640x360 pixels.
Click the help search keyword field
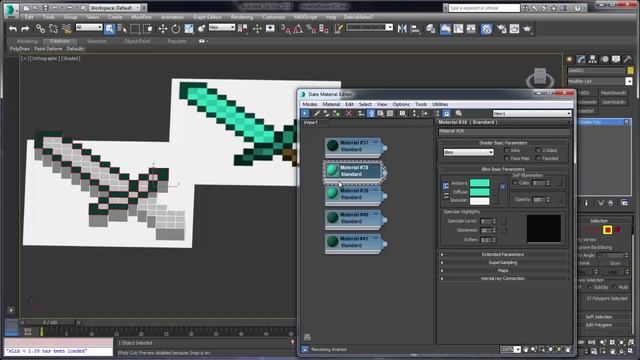coord(484,8)
